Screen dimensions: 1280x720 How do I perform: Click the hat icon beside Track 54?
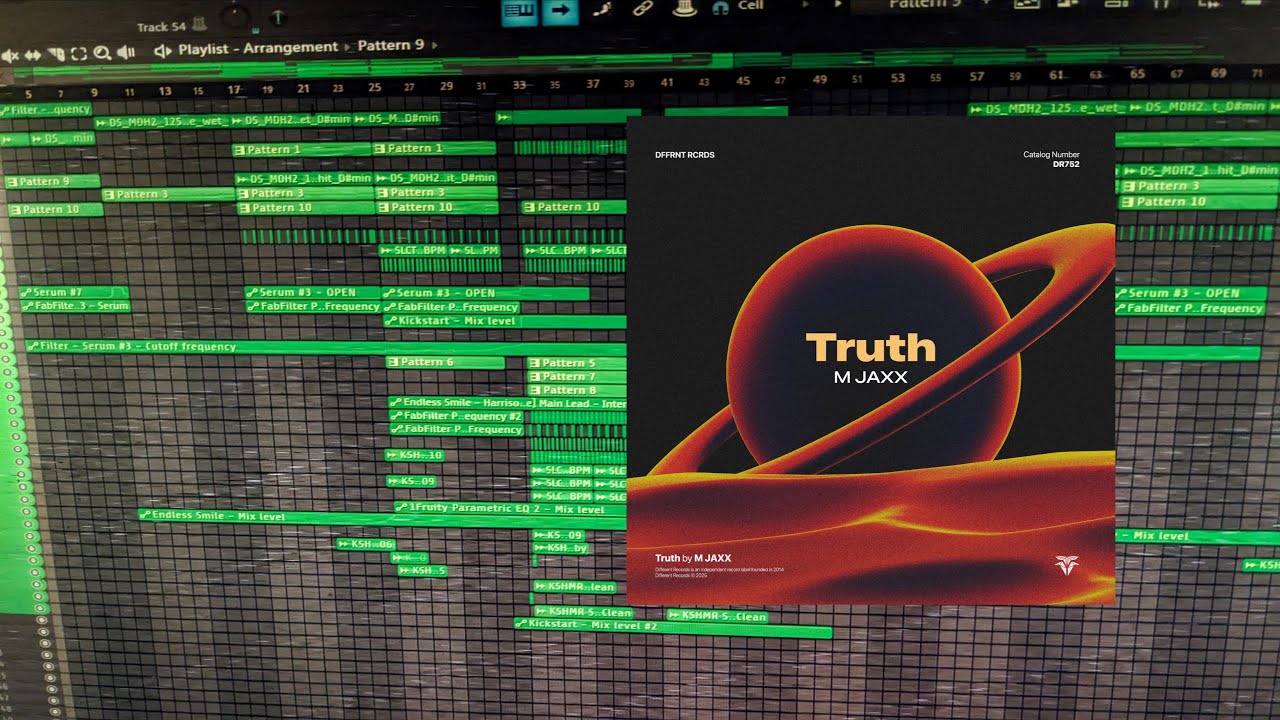(x=199, y=24)
